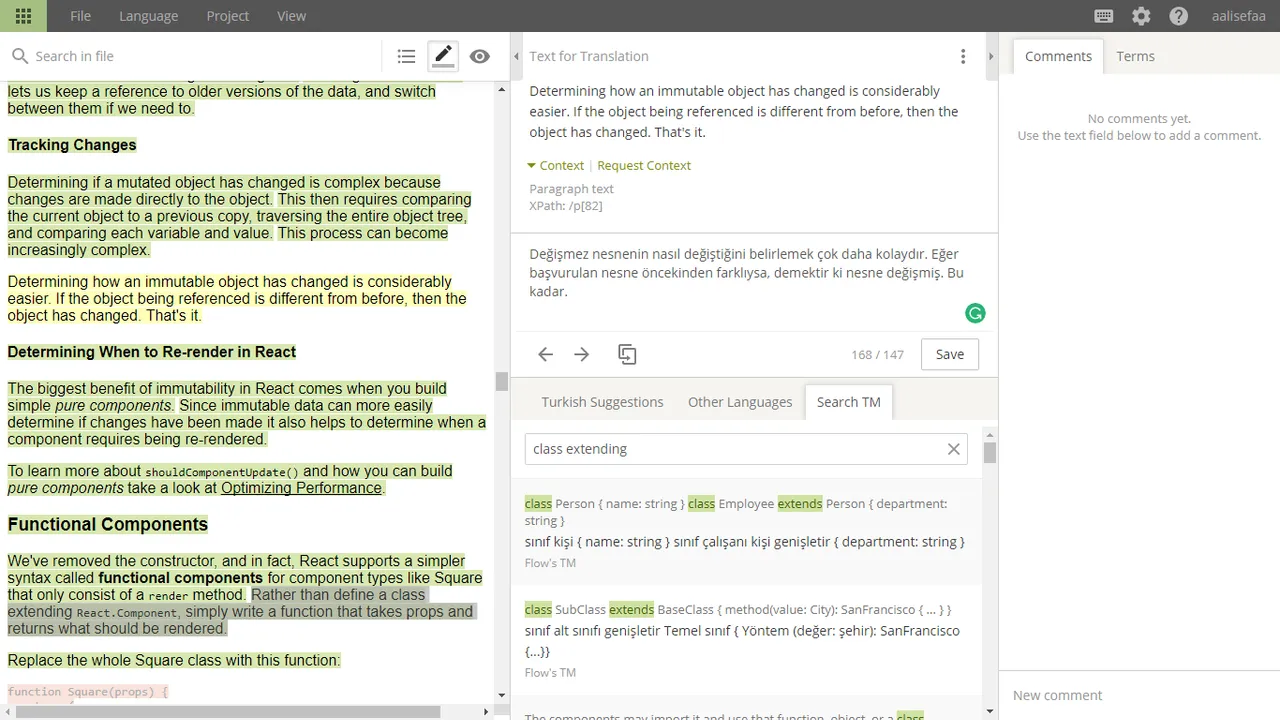Screen dimensions: 1280x720
Task: Click the 168 / 147 character counter
Action: point(877,354)
